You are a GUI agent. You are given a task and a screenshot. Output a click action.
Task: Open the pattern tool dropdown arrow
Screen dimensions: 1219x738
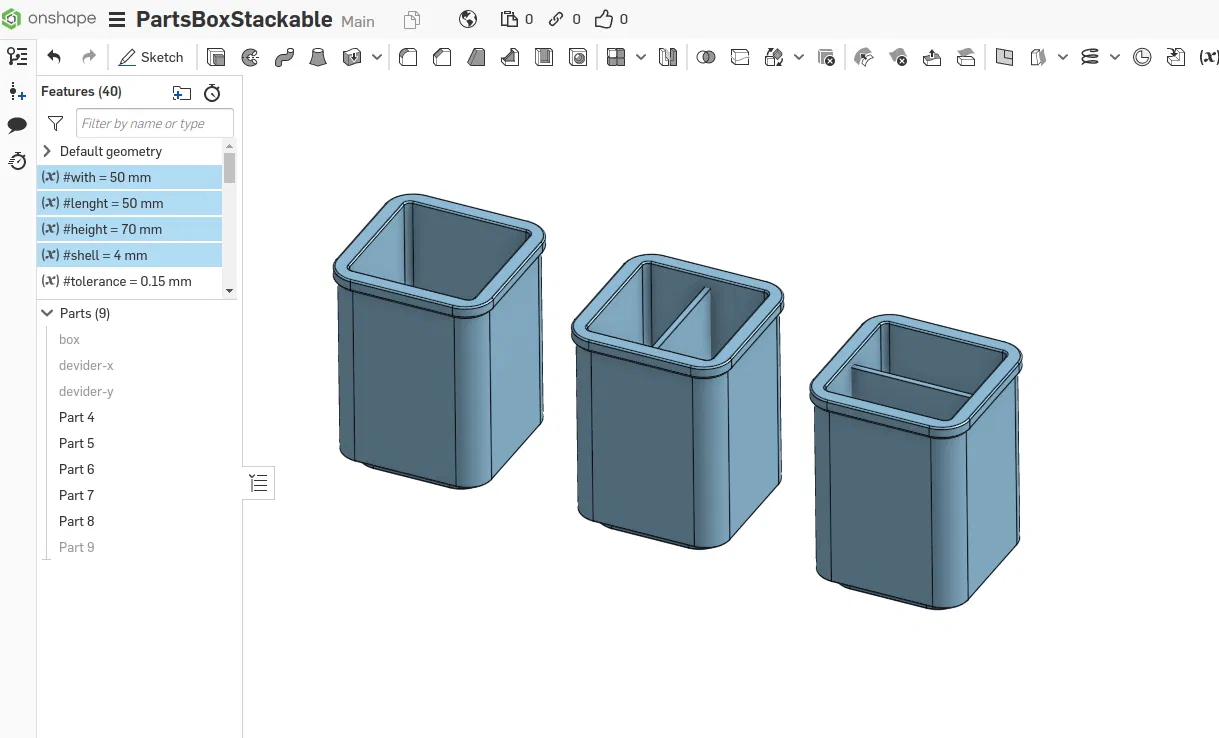[641, 57]
